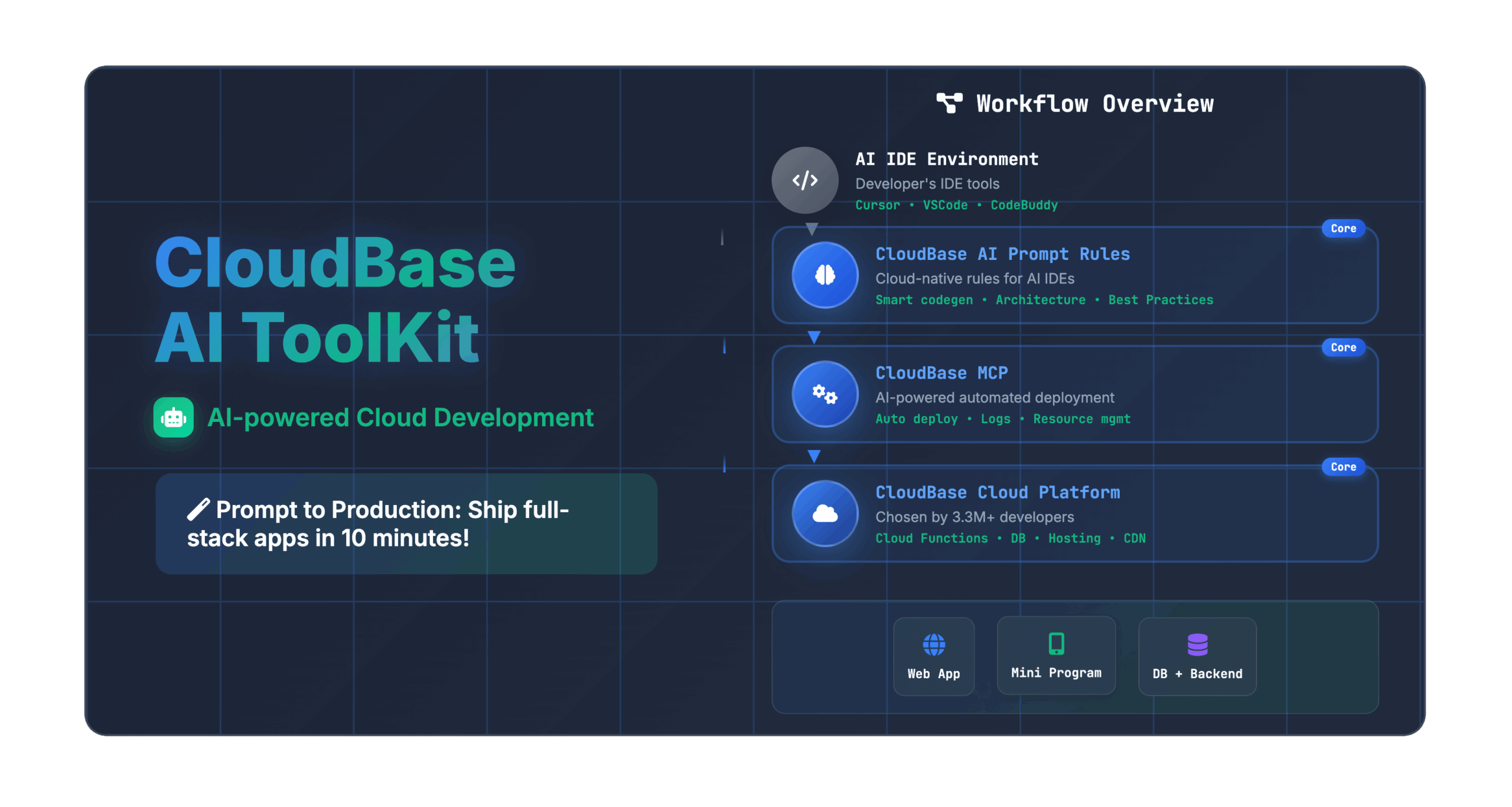Click the code brackets AI IDE icon
Screen dimensions: 1512x807
pyautogui.click(x=804, y=180)
